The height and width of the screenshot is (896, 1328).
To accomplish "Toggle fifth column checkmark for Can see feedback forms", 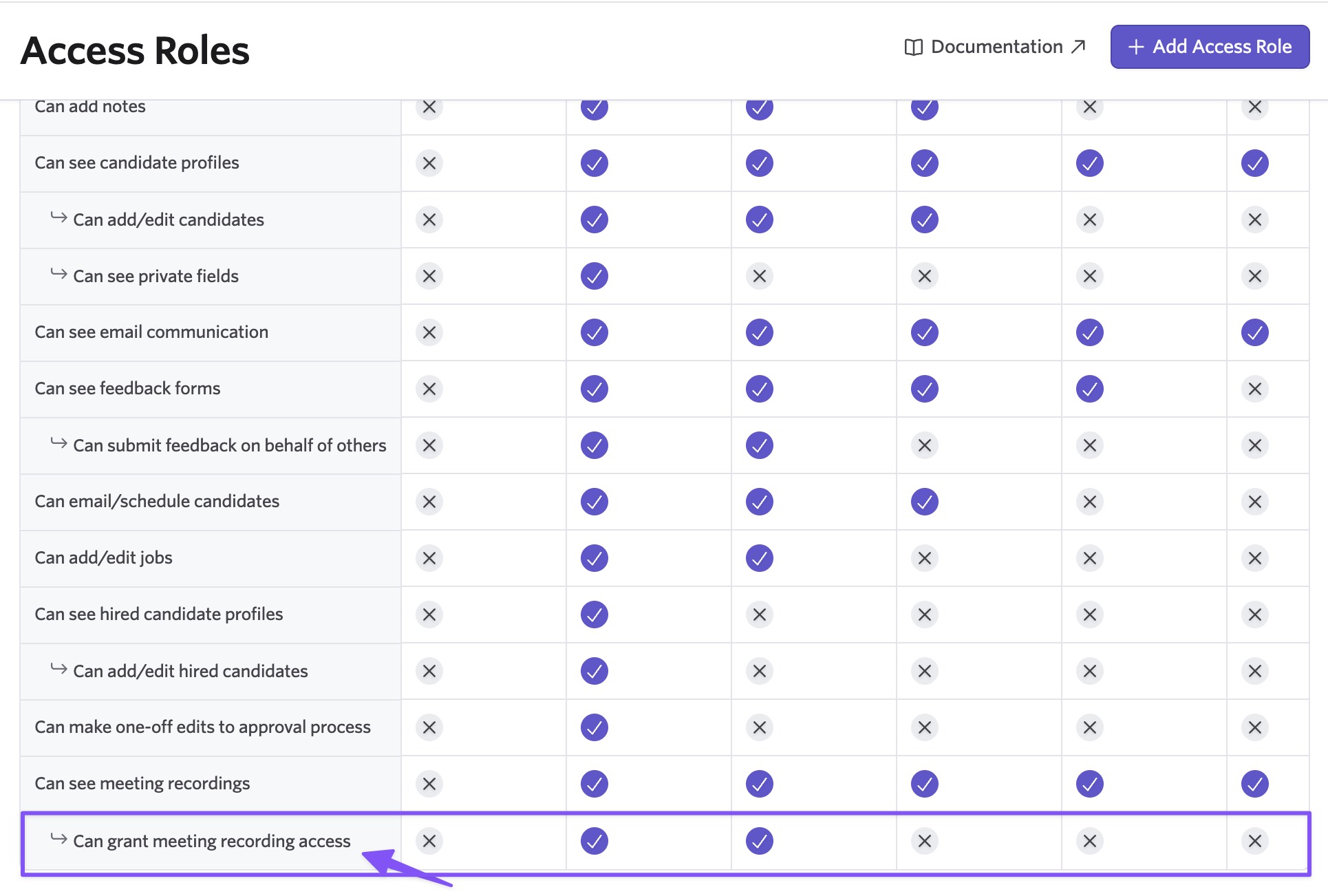I will pyautogui.click(x=1090, y=389).
